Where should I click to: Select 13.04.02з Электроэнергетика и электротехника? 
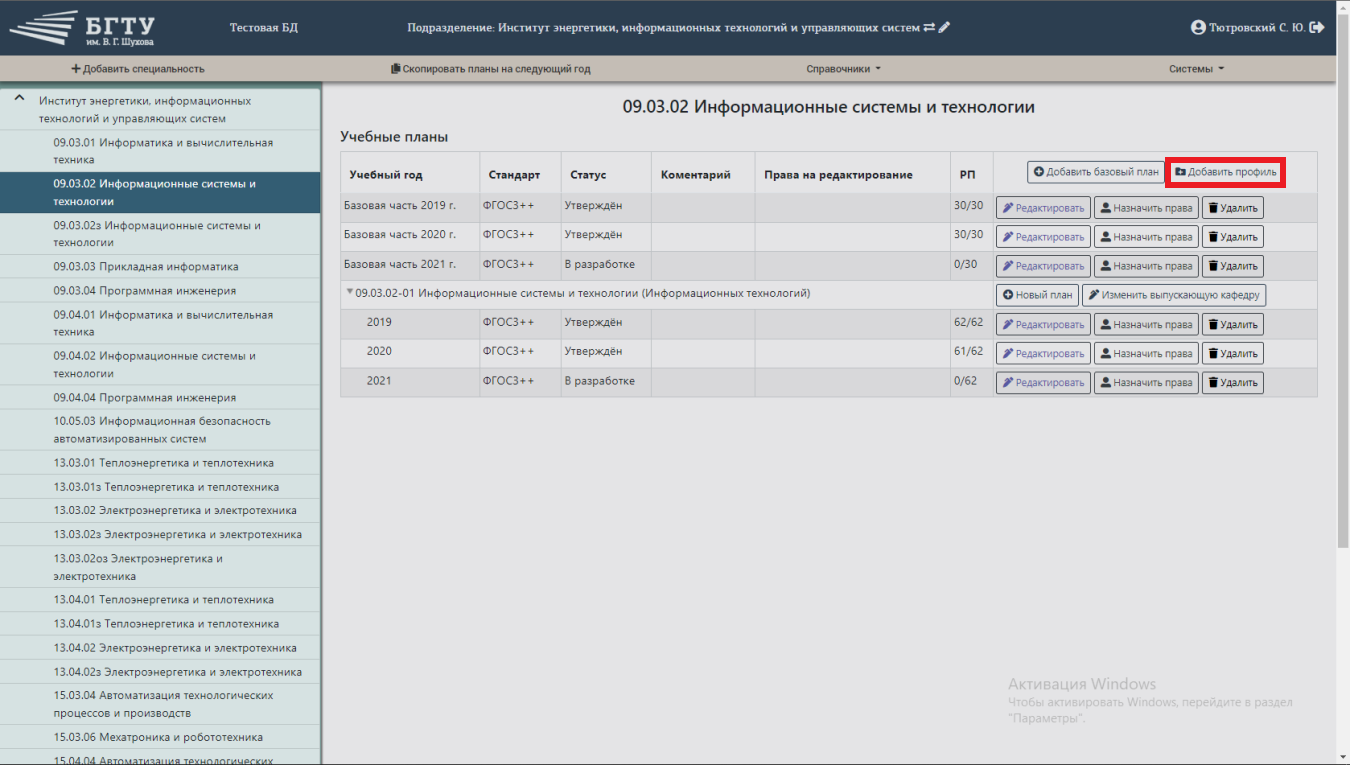click(160, 672)
